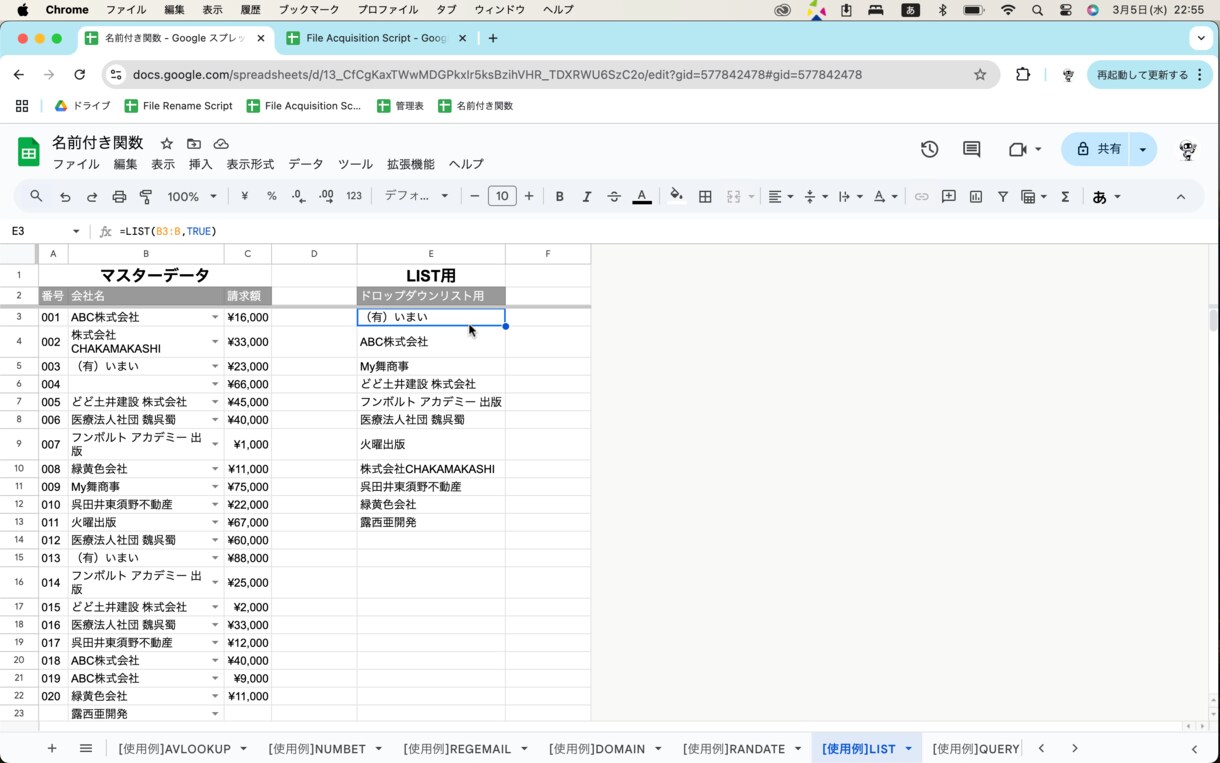The height and width of the screenshot is (763, 1220).
Task: Open the fill color picker
Action: click(x=677, y=197)
